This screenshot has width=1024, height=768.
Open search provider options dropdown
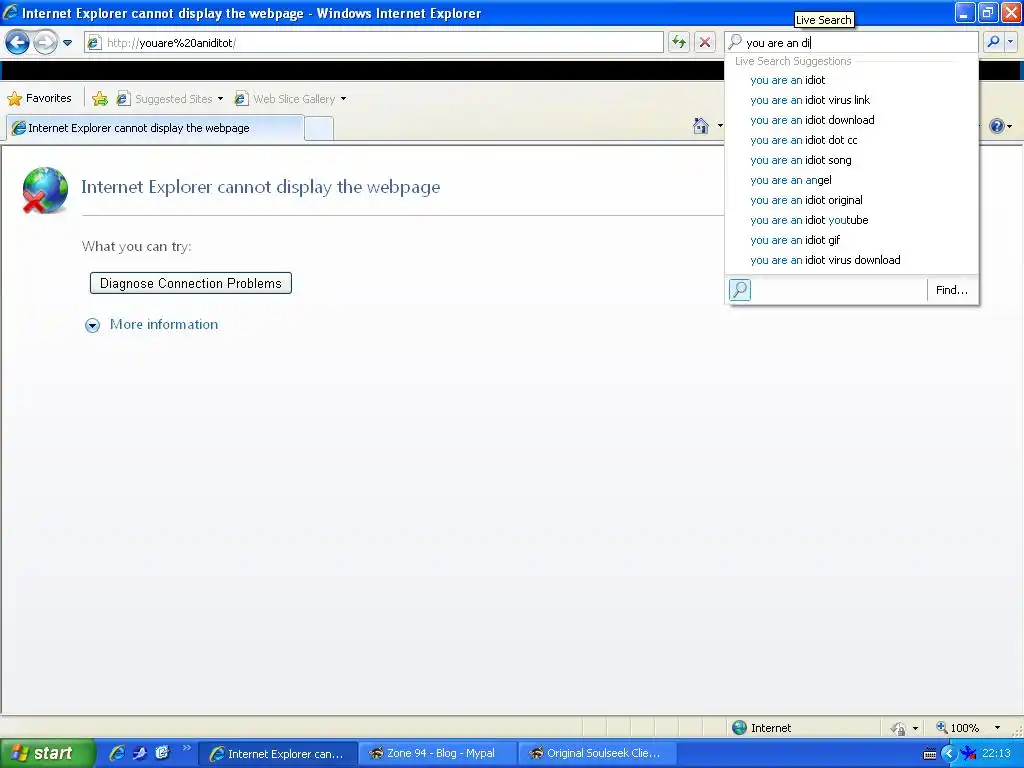[1011, 42]
